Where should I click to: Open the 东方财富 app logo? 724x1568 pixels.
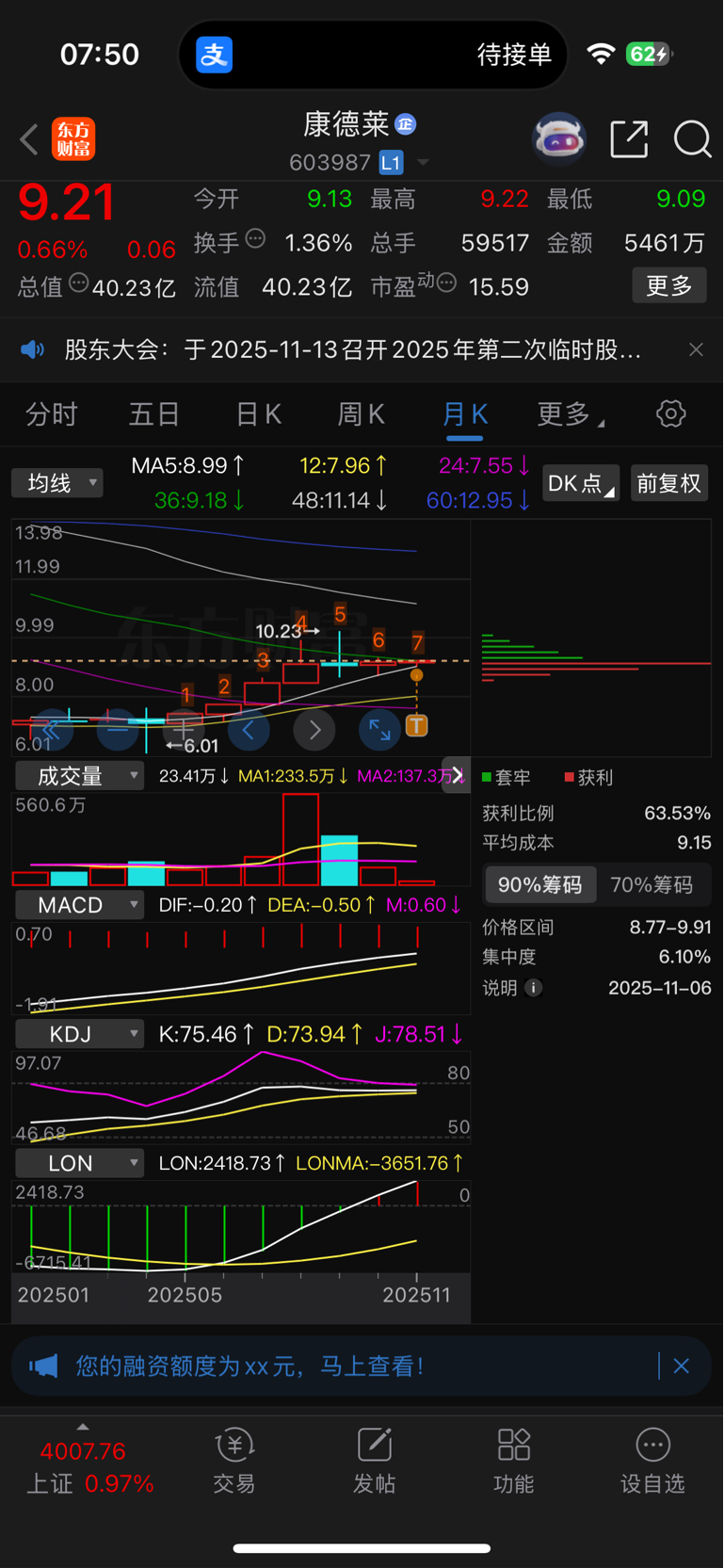(73, 139)
